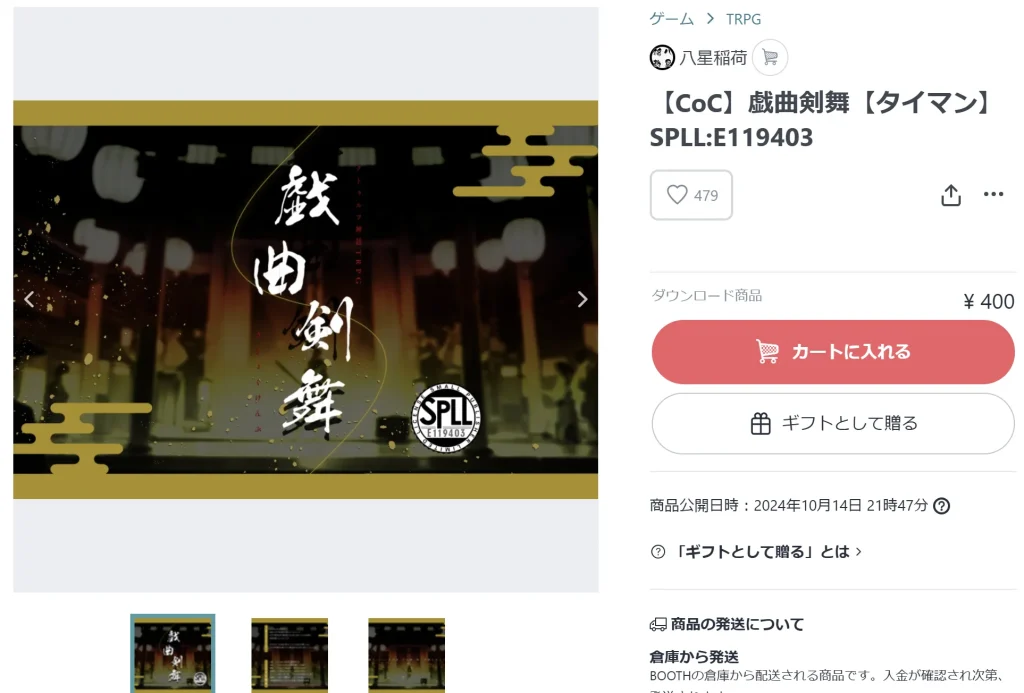Screen dimensions: 1024x693
Task: Open the TRPG breadcrumb link
Action: point(743,19)
